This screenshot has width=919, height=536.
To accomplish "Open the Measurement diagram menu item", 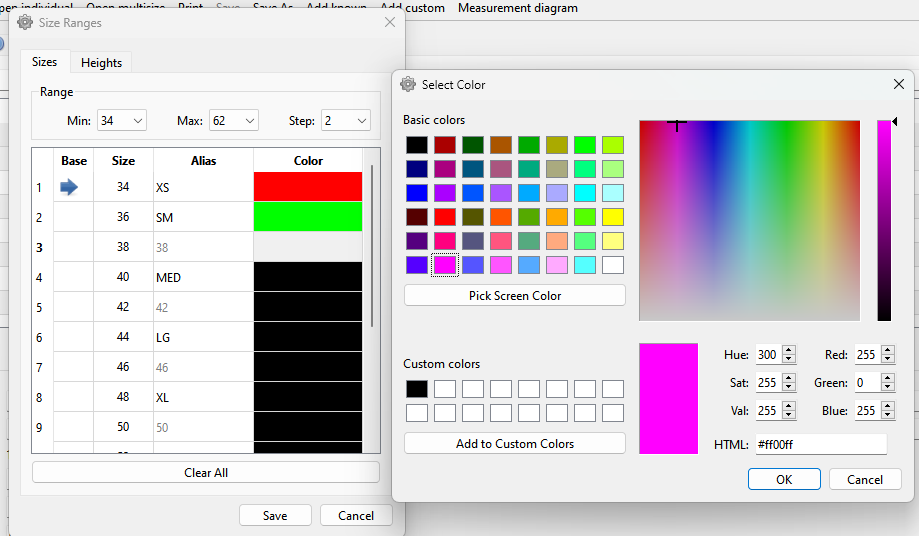I will tap(517, 8).
